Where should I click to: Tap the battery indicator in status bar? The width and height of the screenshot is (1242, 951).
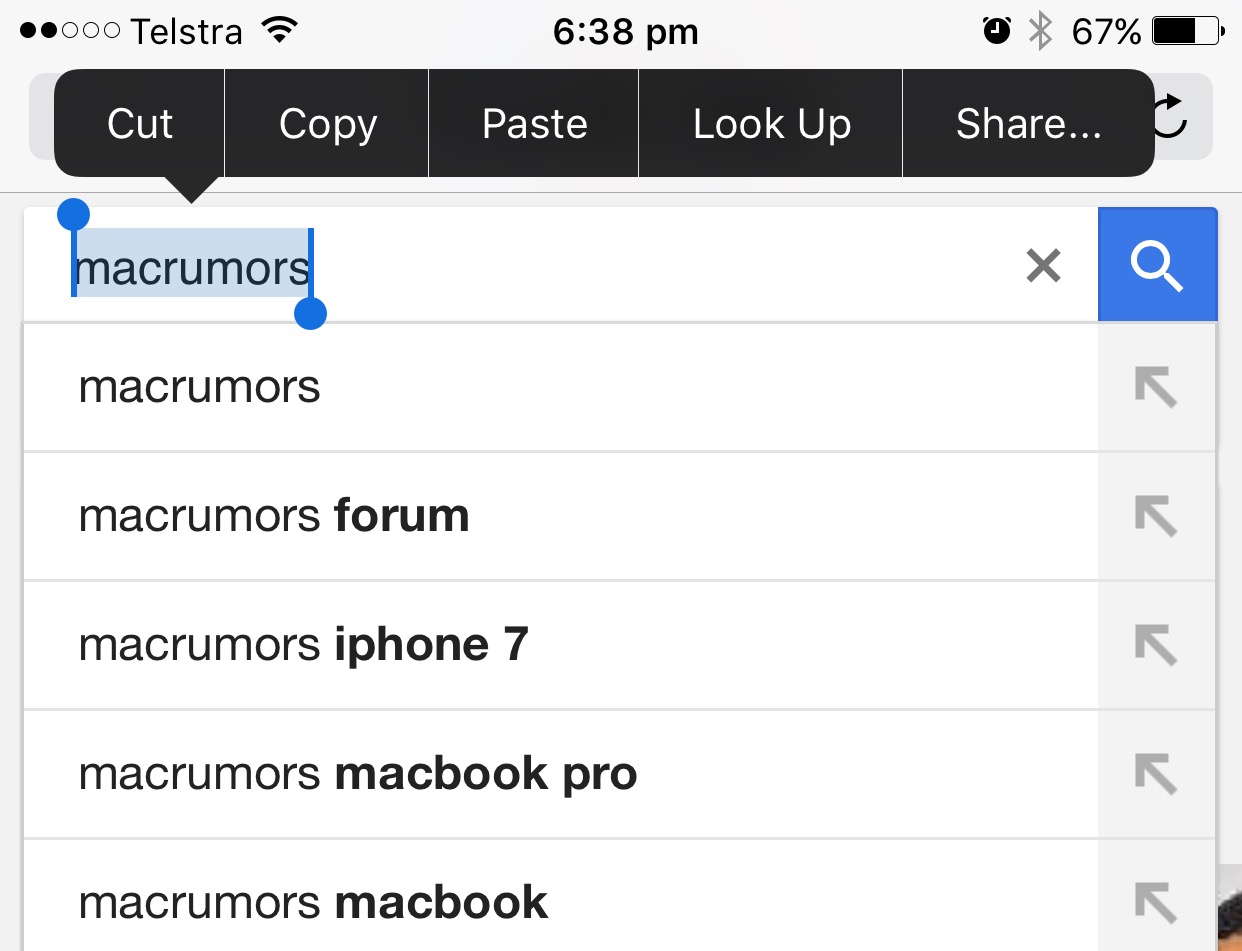tap(1187, 32)
